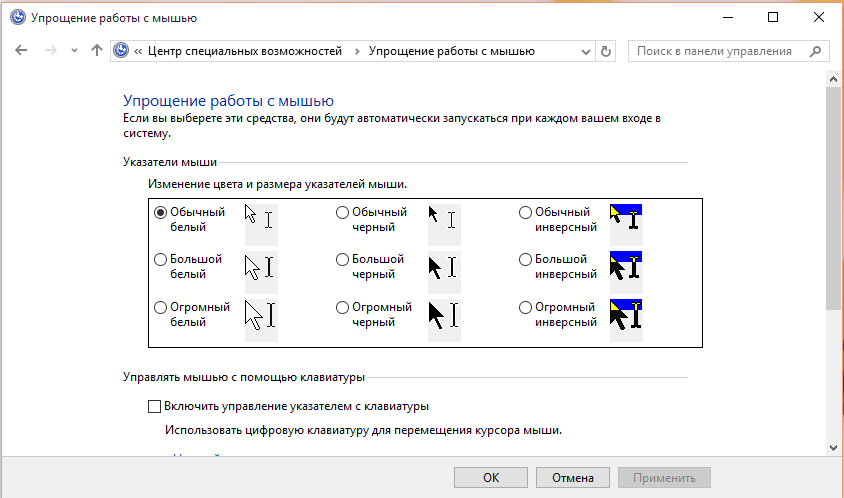Select the 'Огромный инверсный' pointer option
This screenshot has width=844, height=498.
(x=526, y=308)
